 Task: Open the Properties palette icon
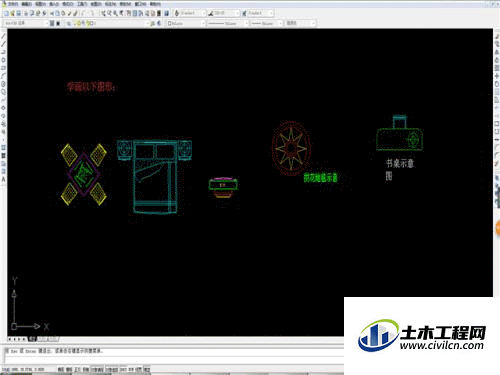pyautogui.click(x=128, y=13)
